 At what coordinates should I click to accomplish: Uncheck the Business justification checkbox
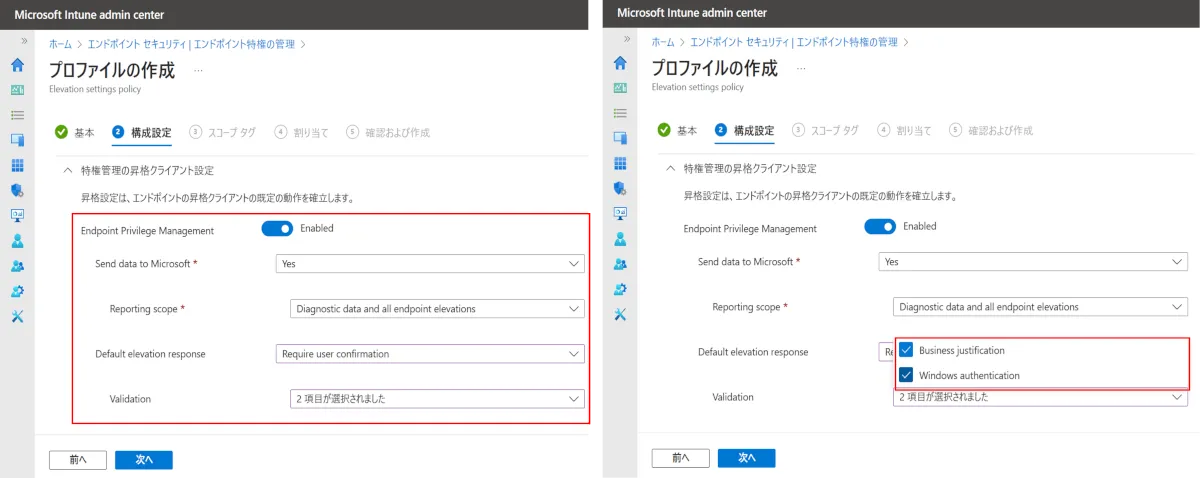point(906,350)
